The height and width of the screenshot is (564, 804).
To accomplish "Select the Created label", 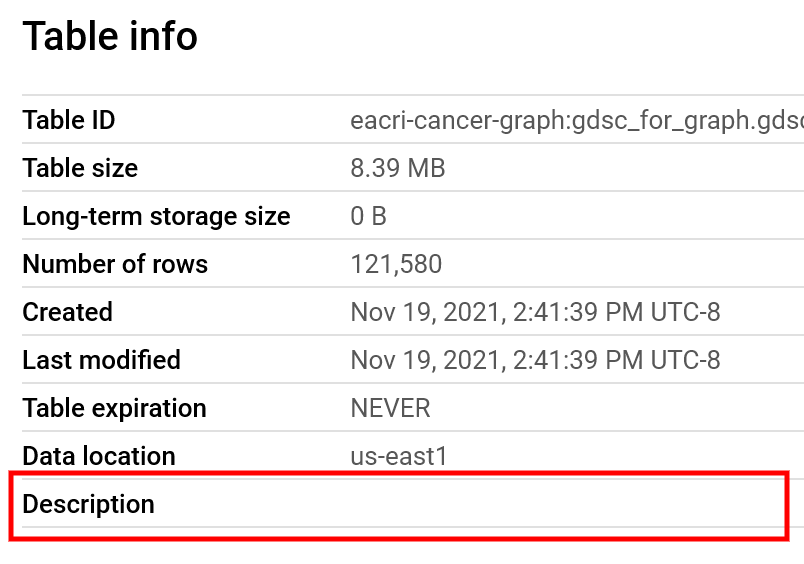I will coord(67,313).
